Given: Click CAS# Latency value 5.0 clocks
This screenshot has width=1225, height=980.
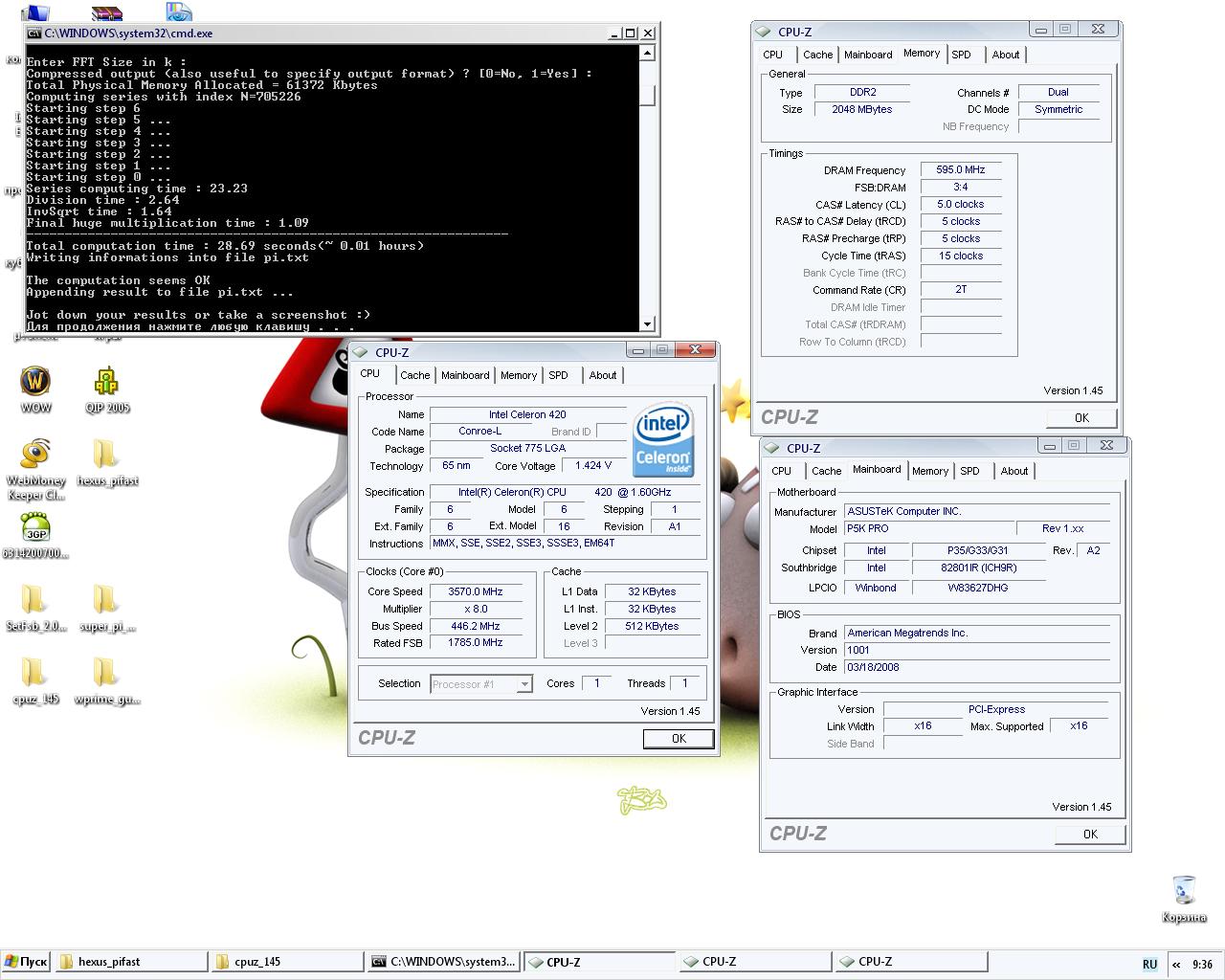Looking at the screenshot, I should (x=961, y=204).
